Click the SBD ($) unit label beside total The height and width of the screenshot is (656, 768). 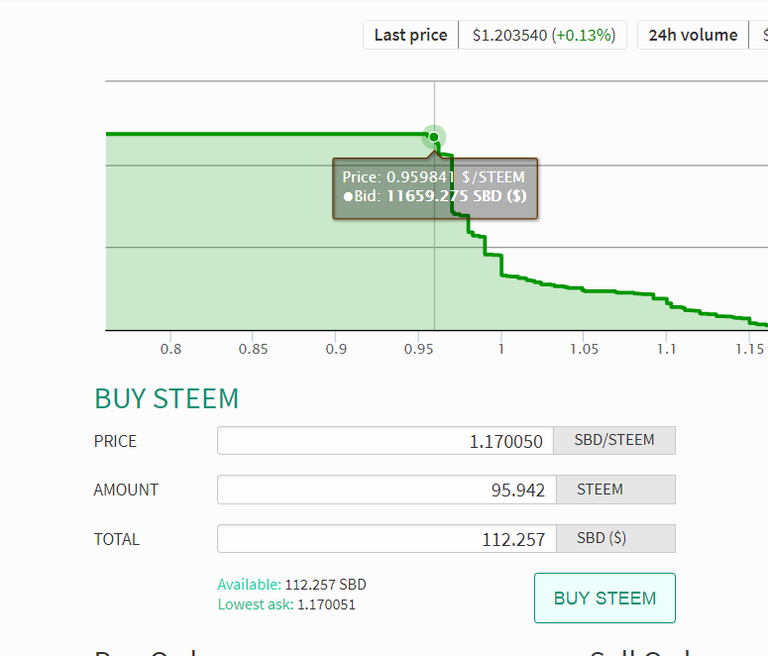tap(602, 539)
